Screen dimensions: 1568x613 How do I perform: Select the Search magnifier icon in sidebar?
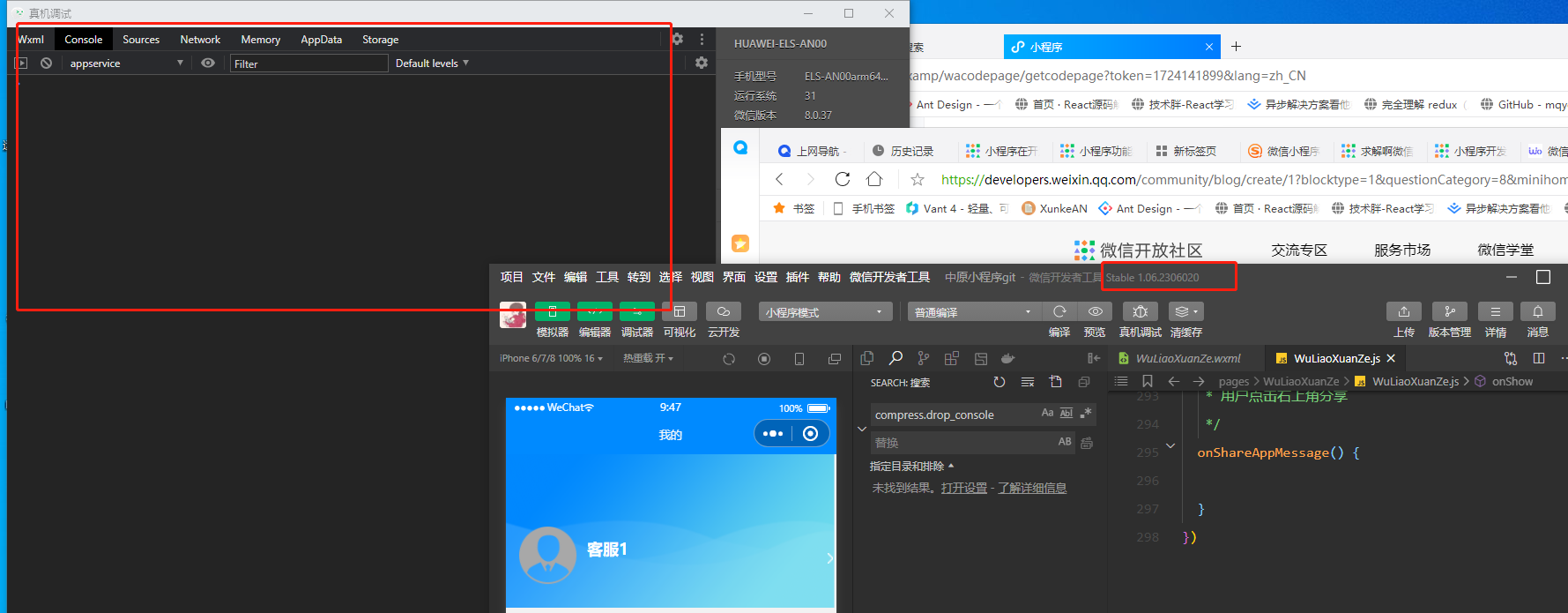tap(895, 358)
